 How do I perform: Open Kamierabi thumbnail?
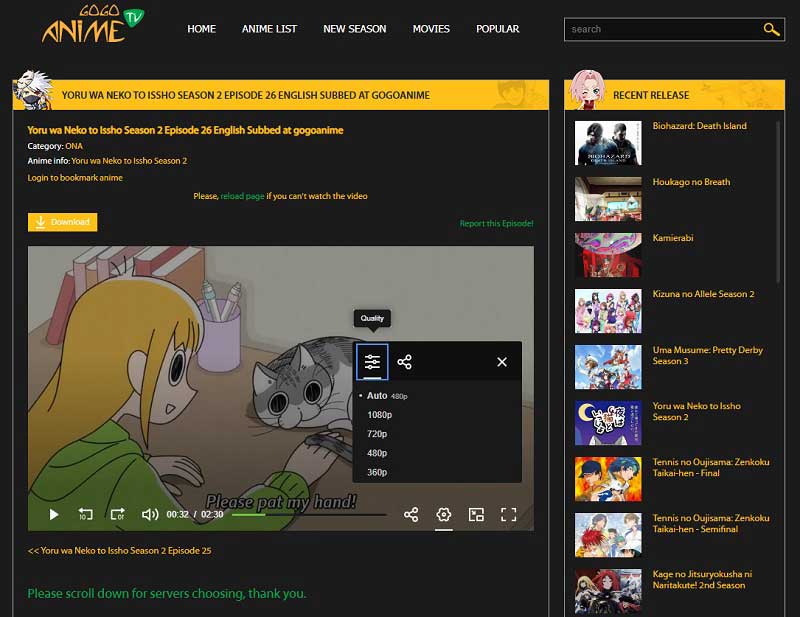[608, 255]
